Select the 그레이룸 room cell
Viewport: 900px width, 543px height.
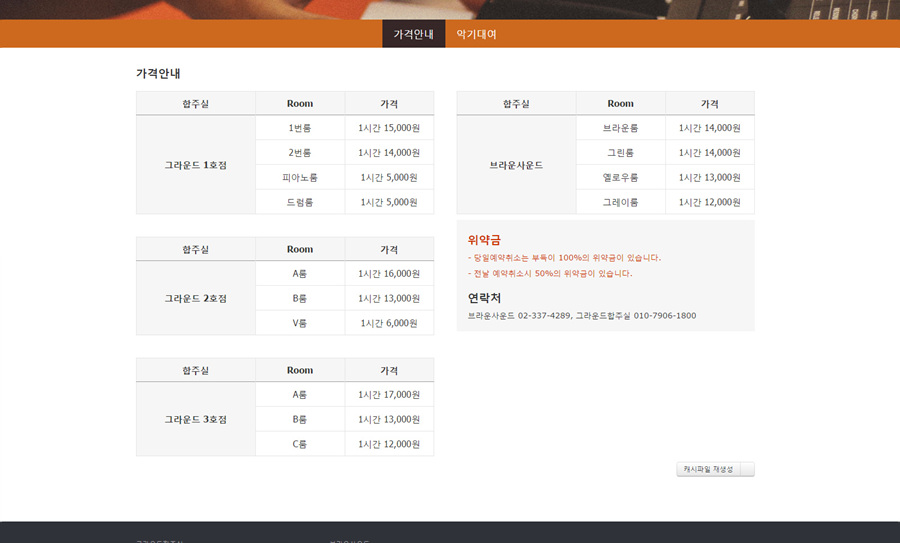click(620, 202)
